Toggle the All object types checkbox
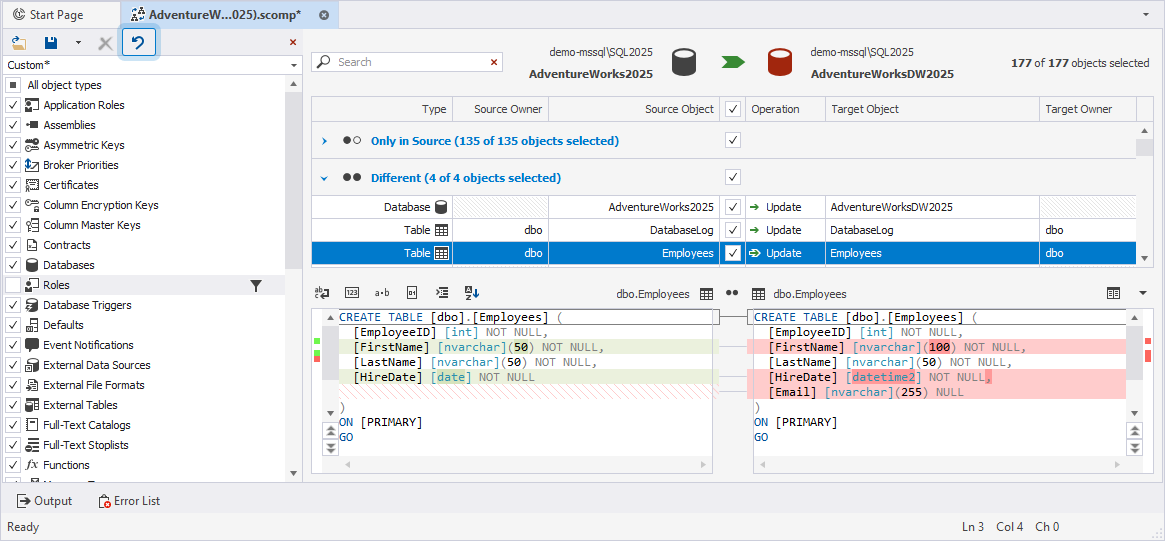Viewport: 1165px width, 541px height. click(13, 85)
